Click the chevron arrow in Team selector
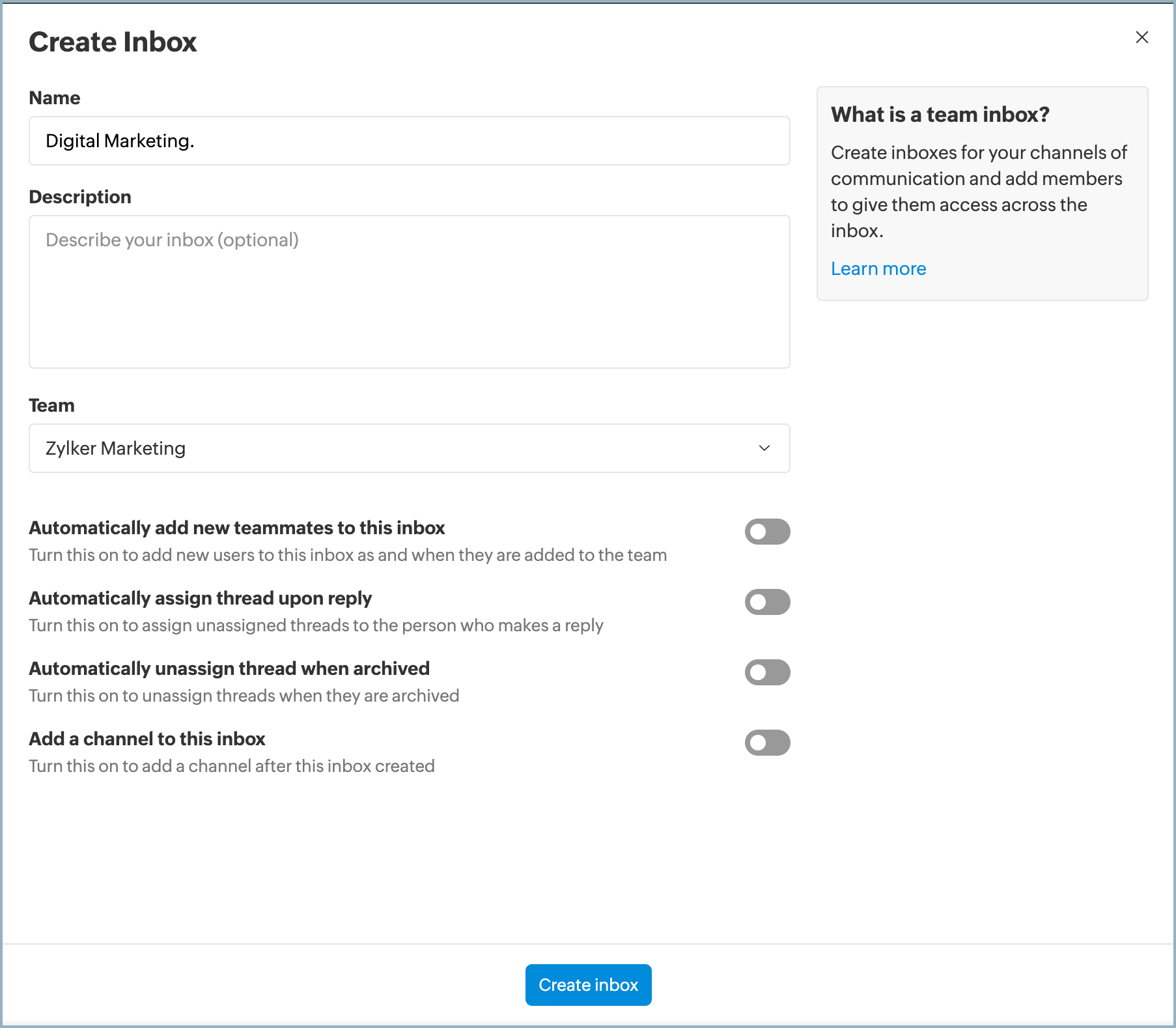Screen dimensions: 1176x1028 point(764,448)
